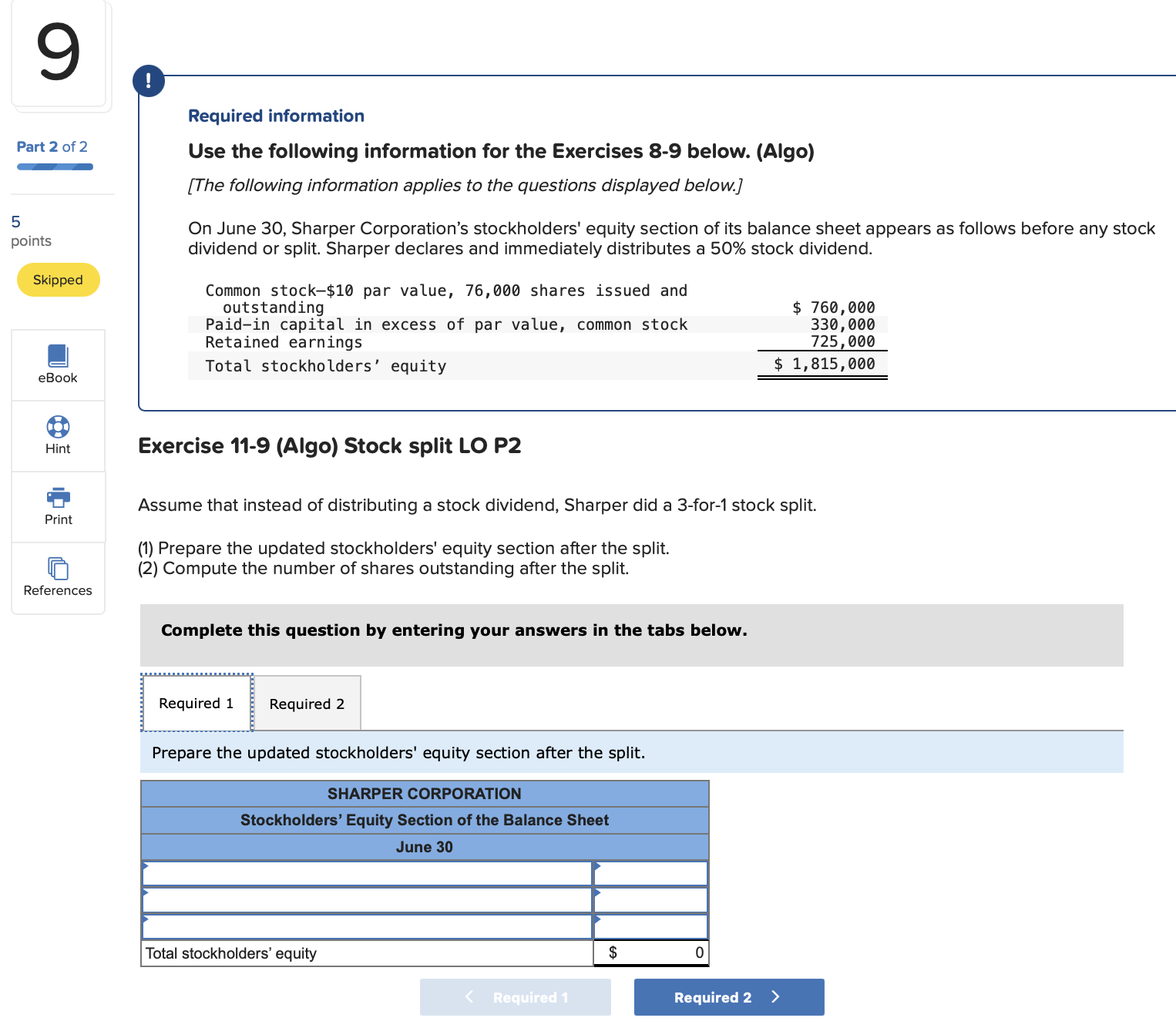Image resolution: width=1176 pixels, height=1028 pixels.
Task: Switch to the Required 2 tab
Action: pos(307,703)
